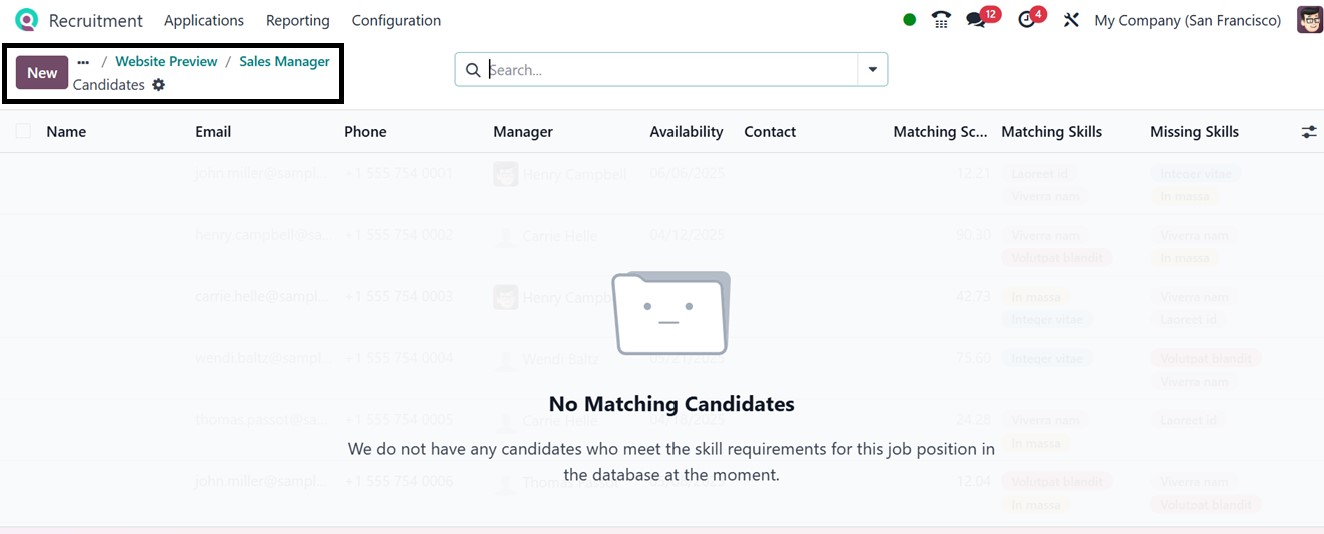Click the Recruitment app logo icon
The height and width of the screenshot is (534, 1324).
(26, 20)
